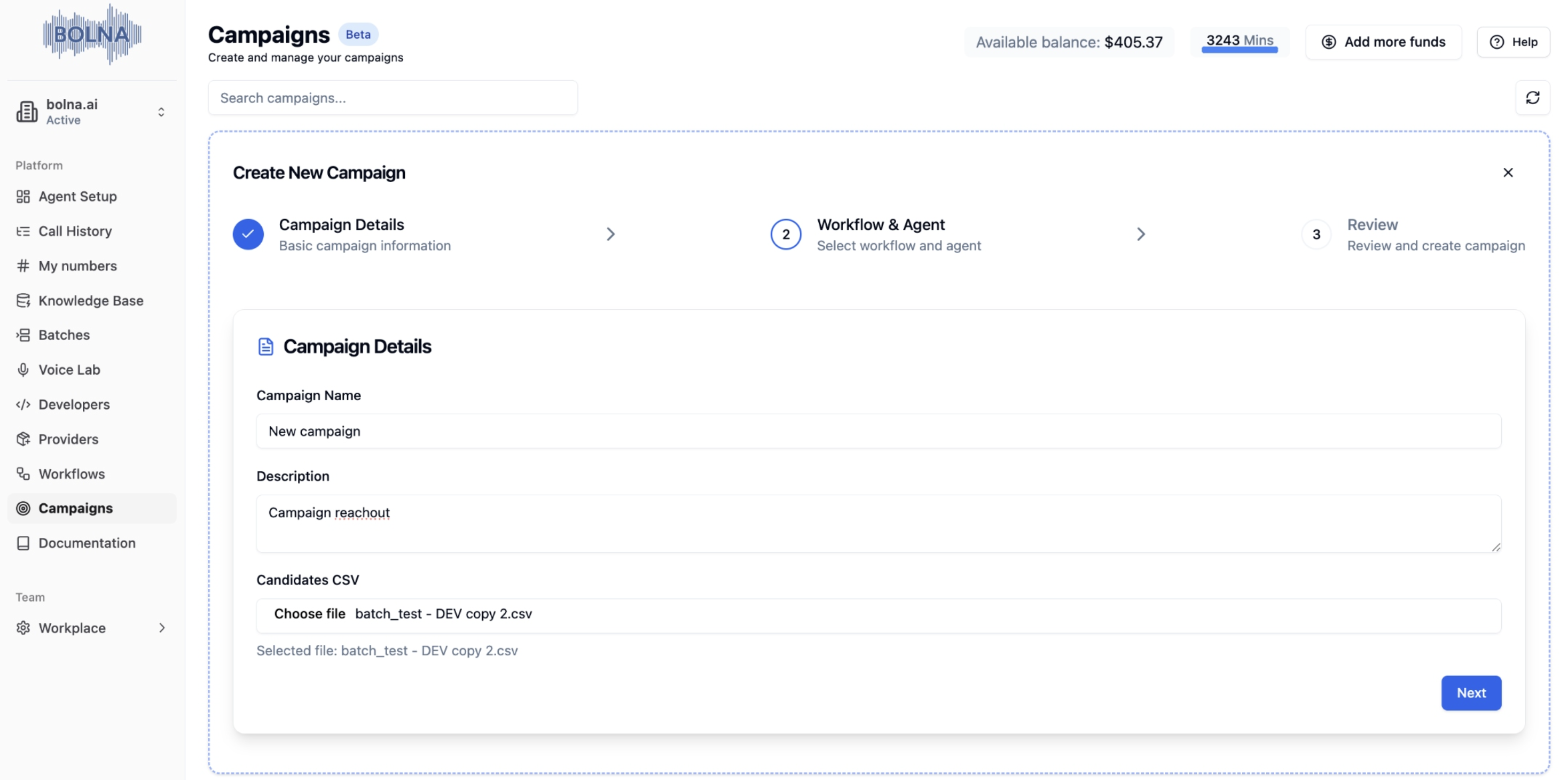Image resolution: width=1568 pixels, height=780 pixels.
Task: Open Knowledge Base section
Action: (x=91, y=301)
